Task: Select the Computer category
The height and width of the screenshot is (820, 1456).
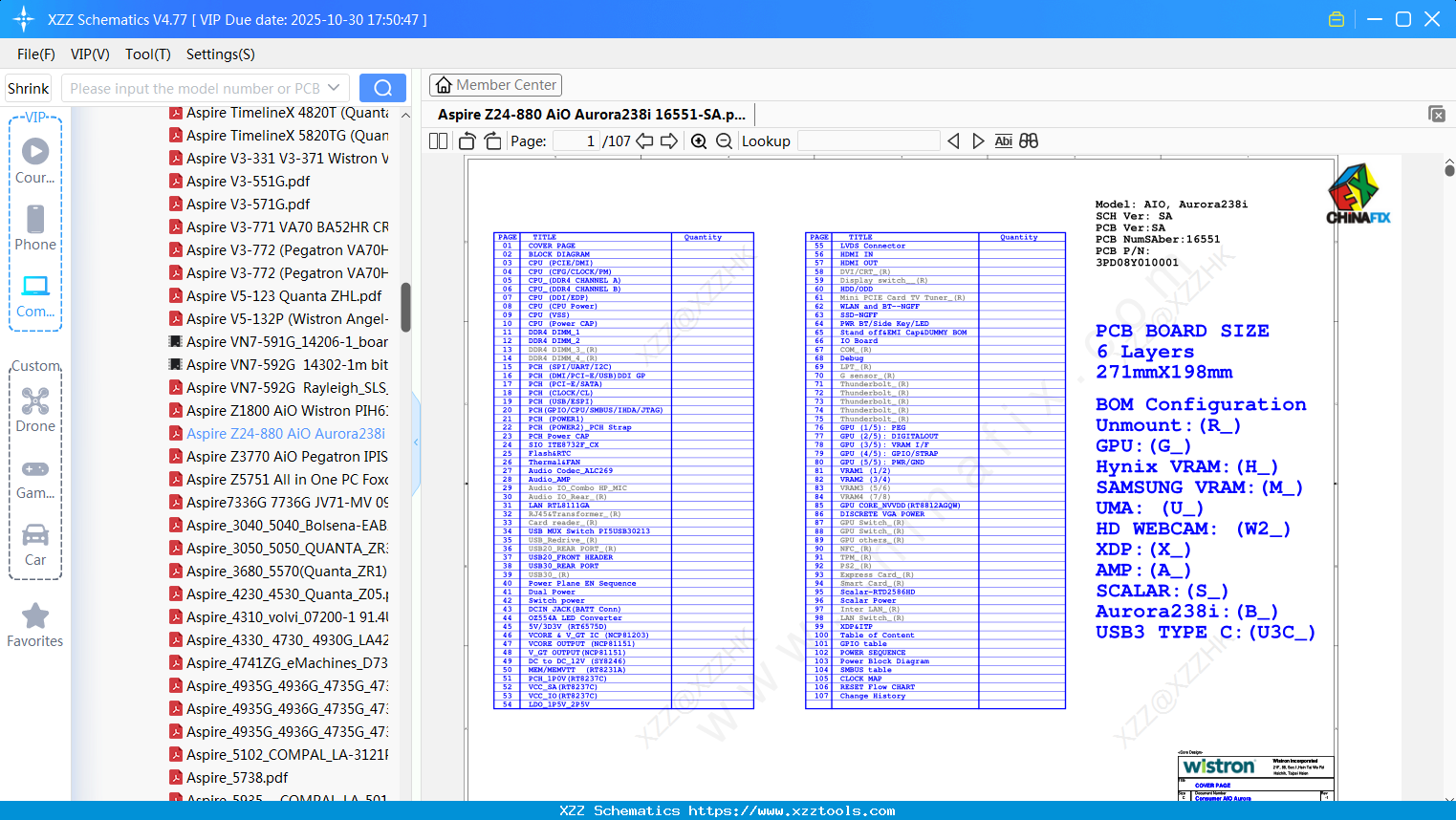Action: [x=35, y=295]
